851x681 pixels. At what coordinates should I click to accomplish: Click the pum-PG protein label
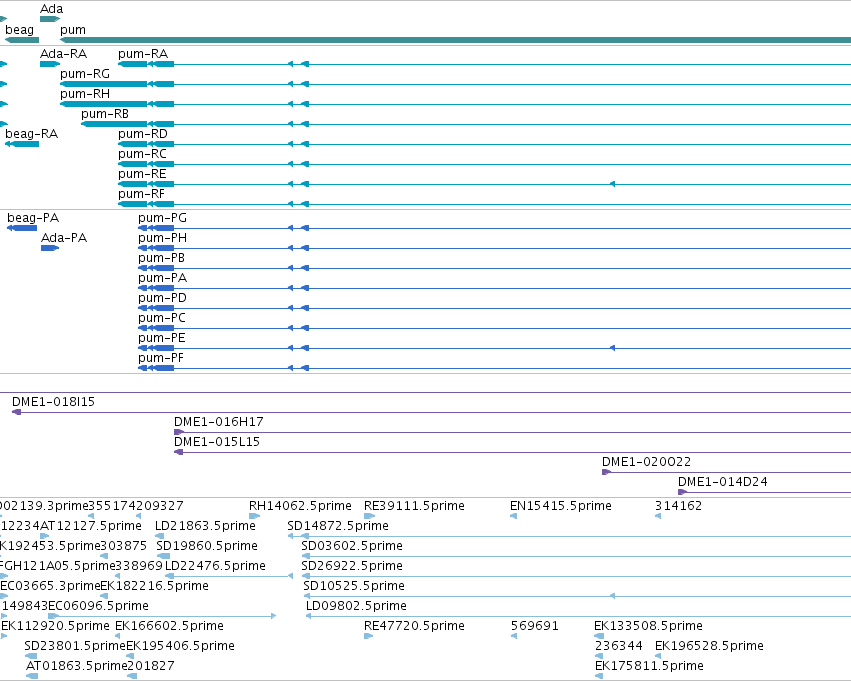point(163,218)
